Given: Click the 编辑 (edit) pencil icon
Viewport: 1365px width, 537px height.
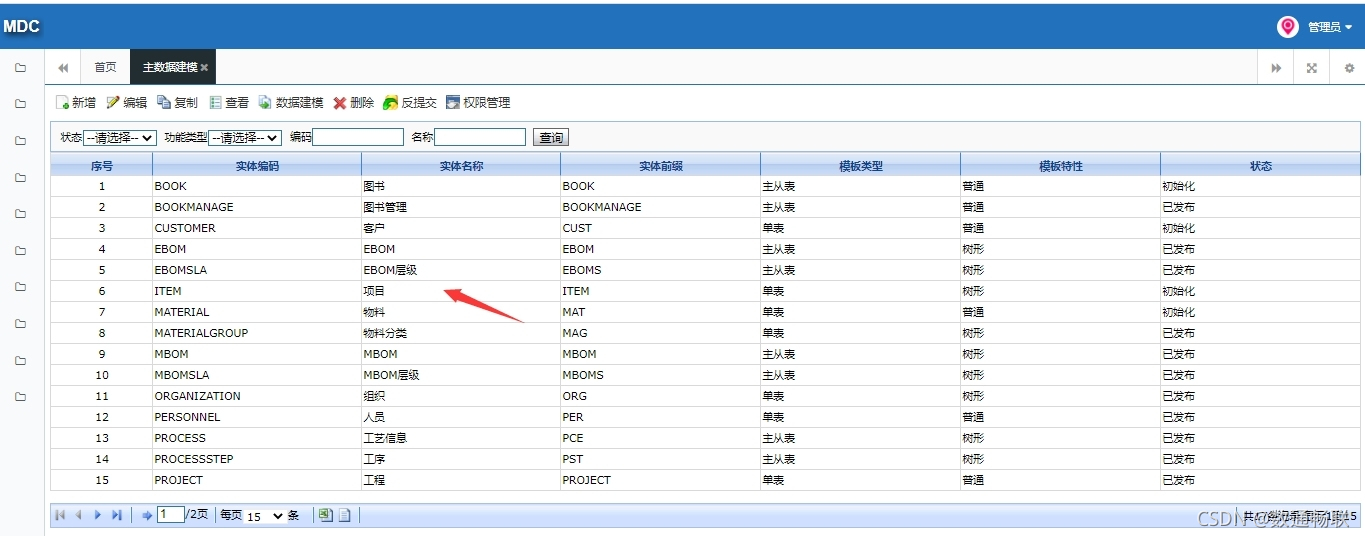Looking at the screenshot, I should click(113, 103).
